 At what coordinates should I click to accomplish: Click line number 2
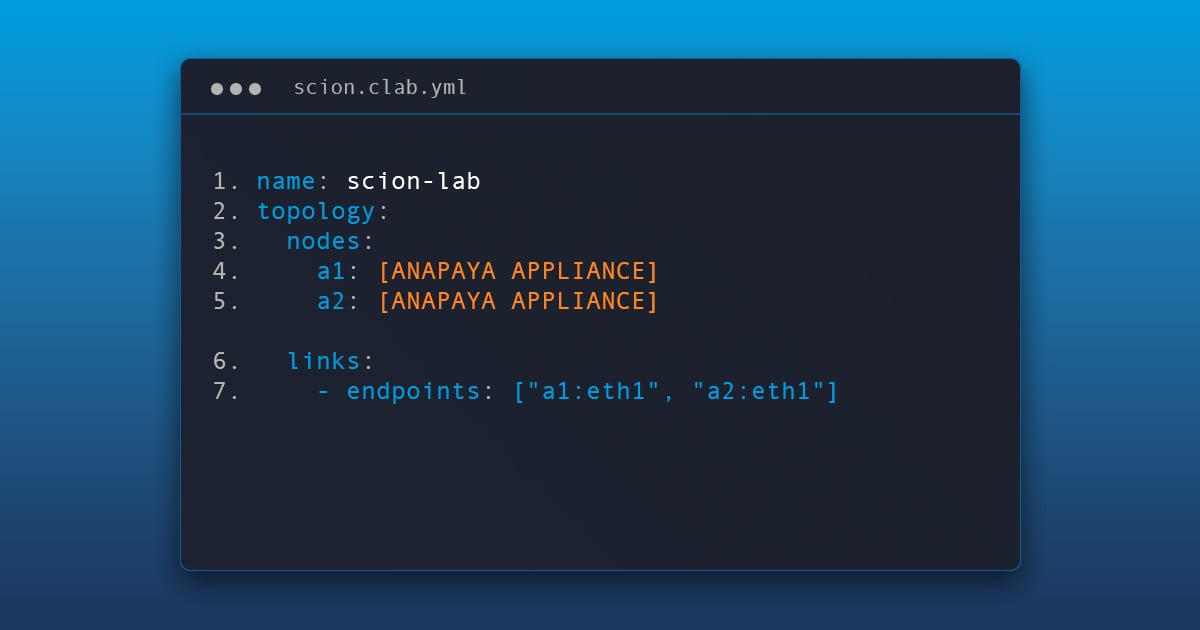click(x=226, y=212)
